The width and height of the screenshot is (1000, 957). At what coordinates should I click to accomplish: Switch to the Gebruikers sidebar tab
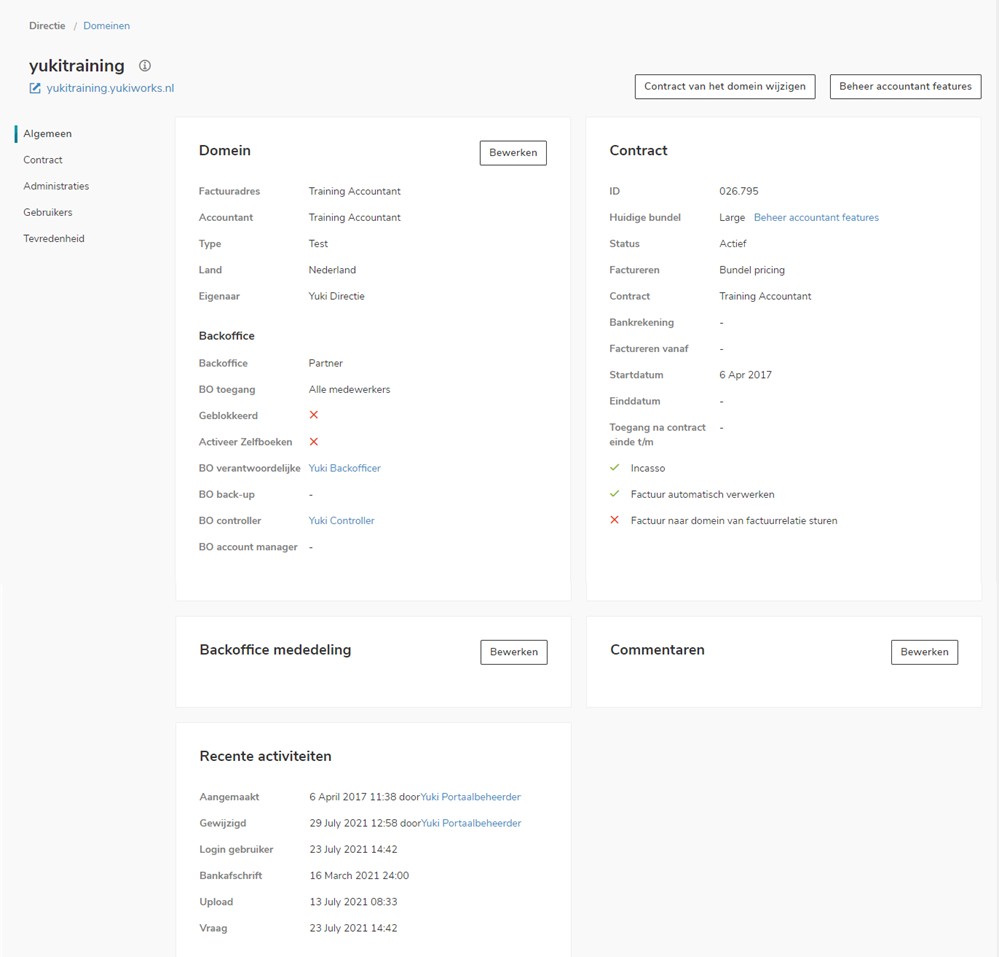pos(48,212)
